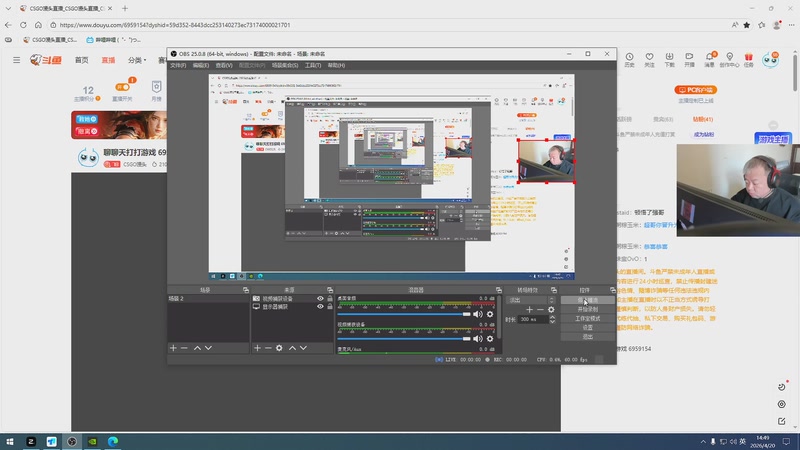
Task: Click the streaming button under controls
Action: [x=587, y=300]
